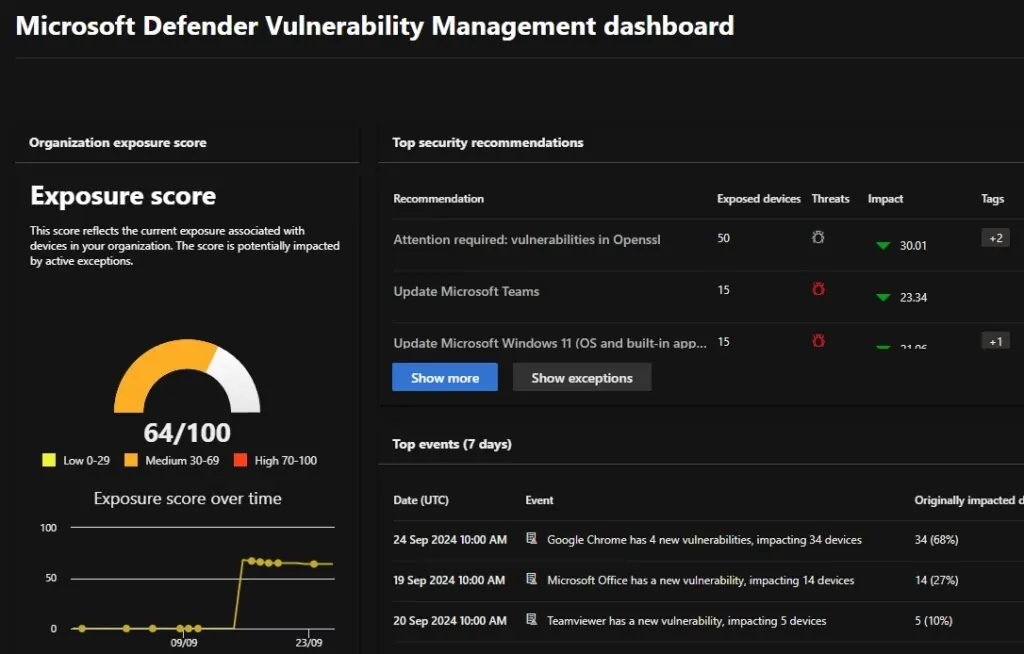The height and width of the screenshot is (654, 1024).
Task: Open the Update Microsoft Teams recommendation
Action: coord(466,291)
